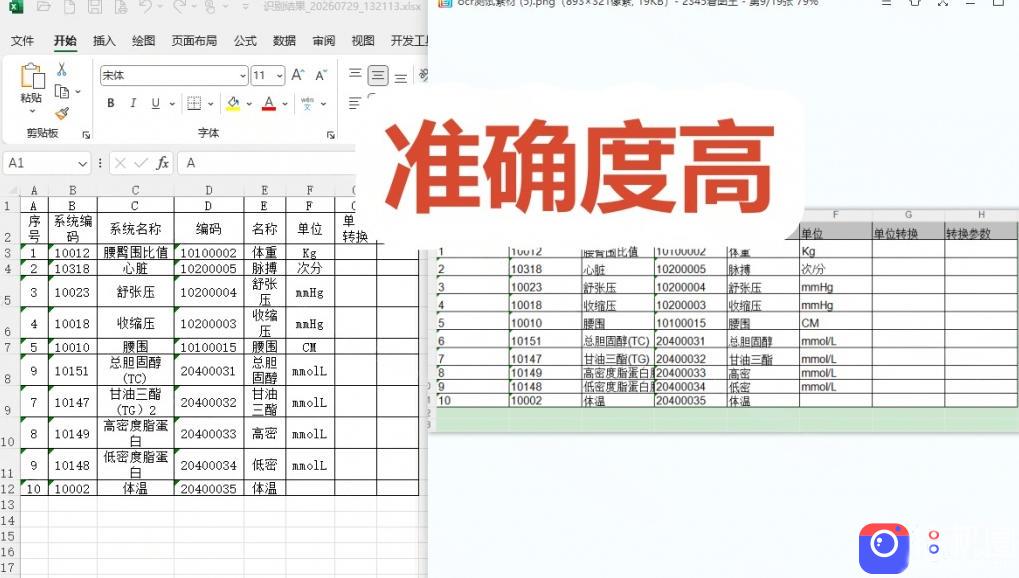Switch to the 绘图 ribbon tab
Screen dimensions: 1019x578
144,41
